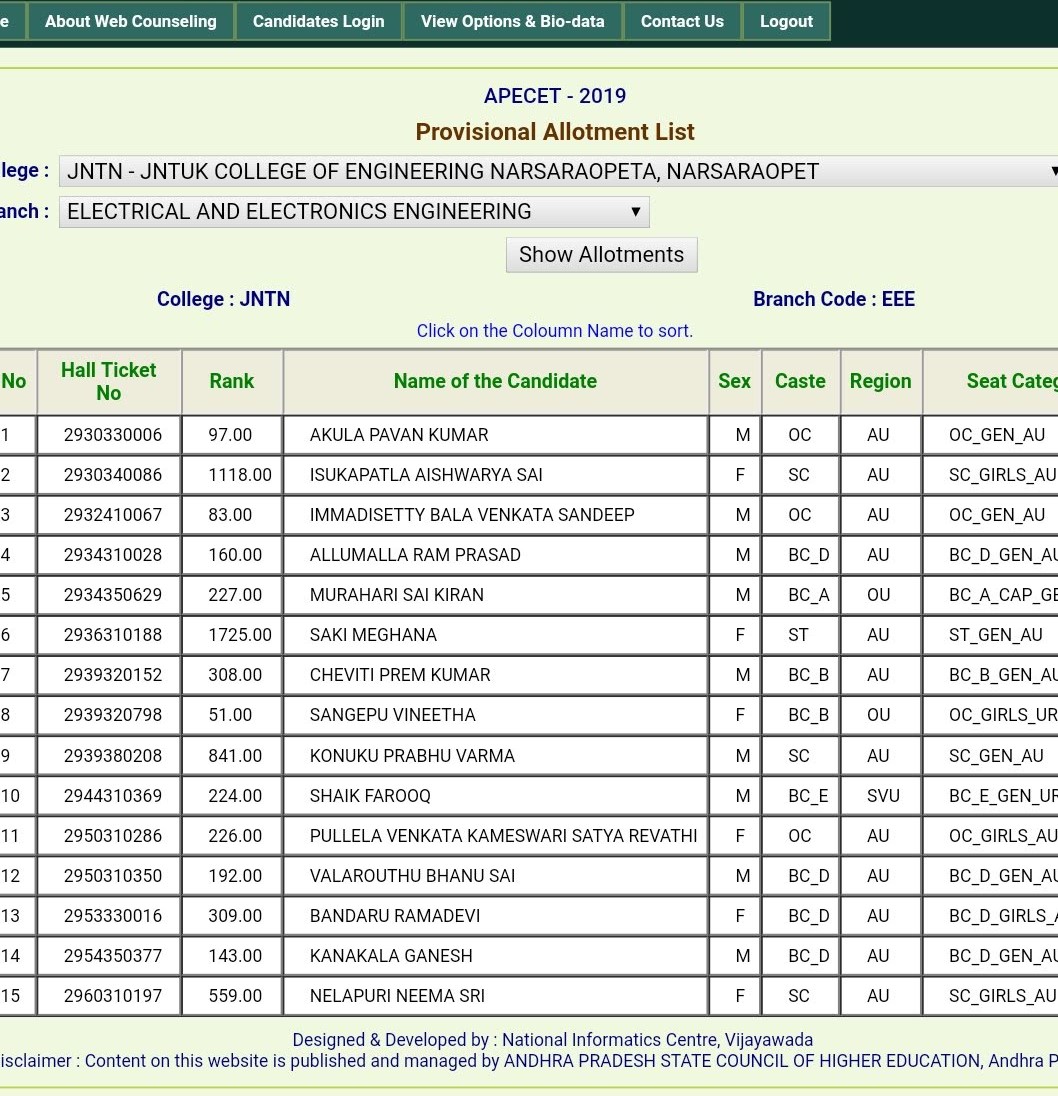Click rank value 1118.00

click(x=240, y=475)
